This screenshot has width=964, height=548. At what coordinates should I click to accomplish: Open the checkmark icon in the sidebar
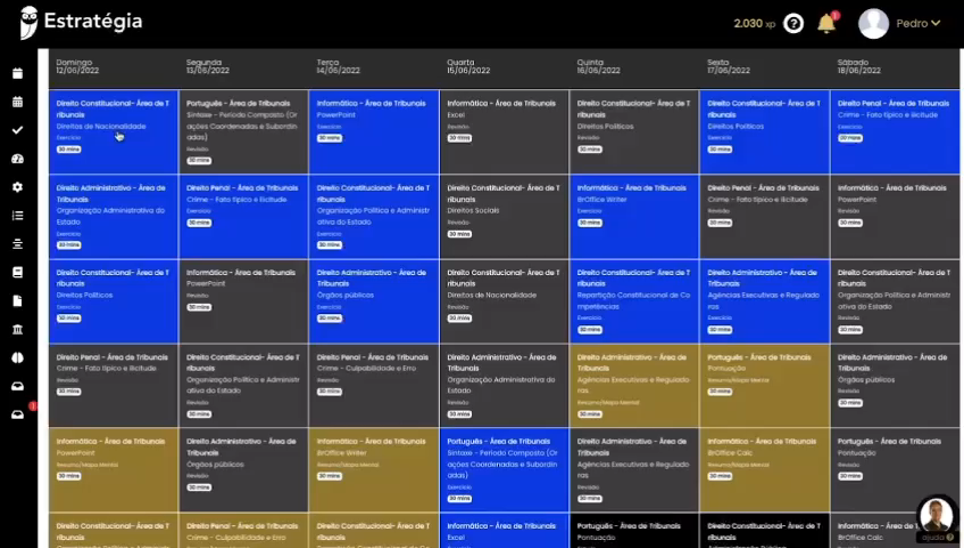pyautogui.click(x=17, y=130)
